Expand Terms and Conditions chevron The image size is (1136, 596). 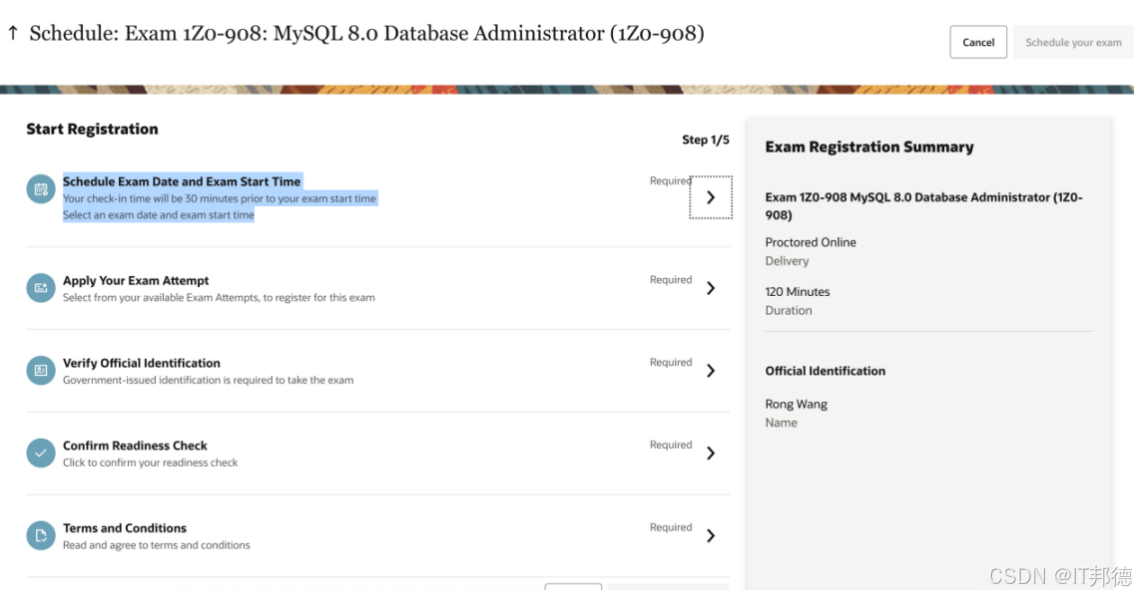pyautogui.click(x=711, y=536)
